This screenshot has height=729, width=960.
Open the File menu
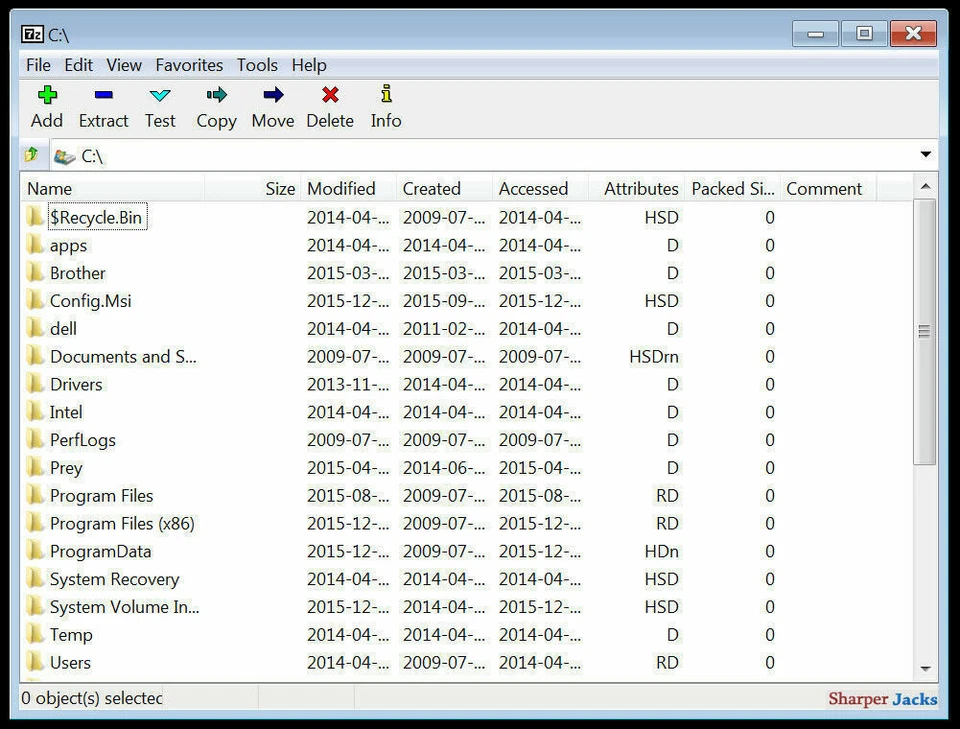click(x=38, y=65)
